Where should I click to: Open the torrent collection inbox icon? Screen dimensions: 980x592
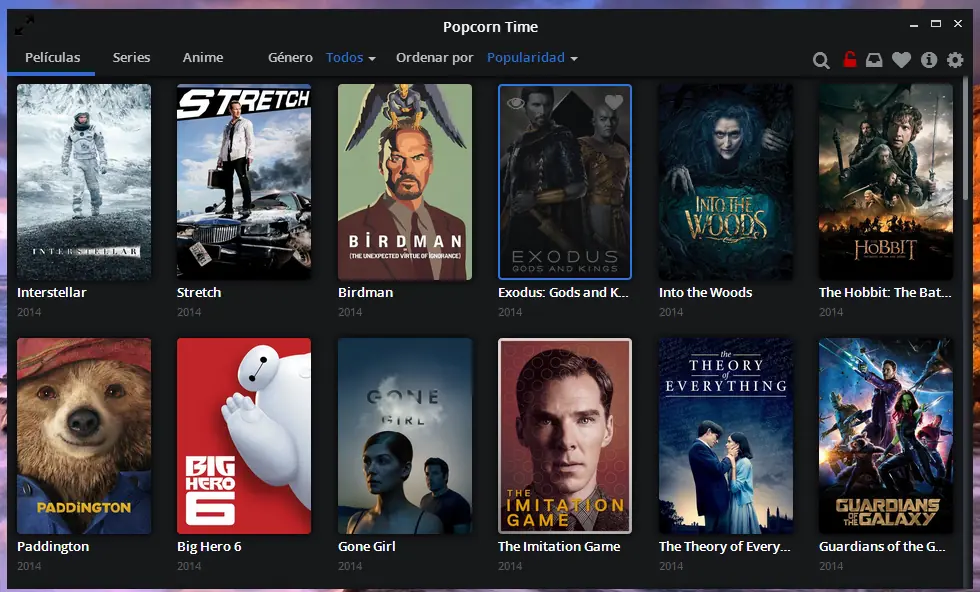click(x=874, y=60)
